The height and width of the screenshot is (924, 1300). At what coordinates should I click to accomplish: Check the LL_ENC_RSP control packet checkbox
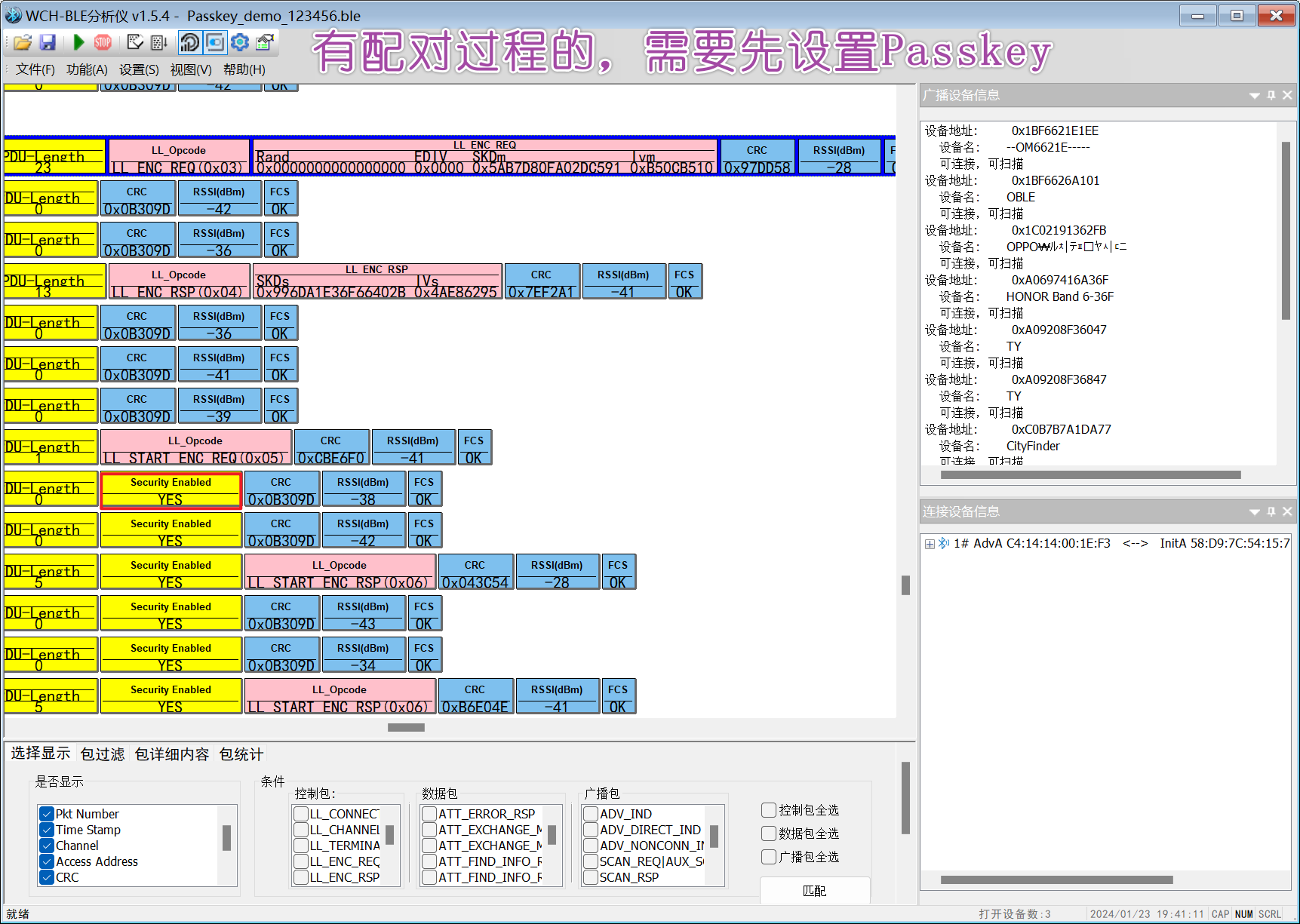301,877
